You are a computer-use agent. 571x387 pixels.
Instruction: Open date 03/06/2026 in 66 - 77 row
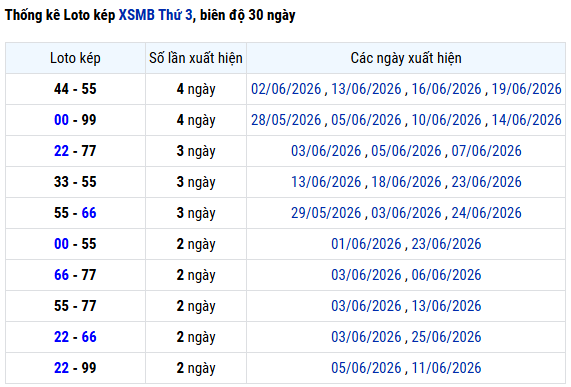366,275
